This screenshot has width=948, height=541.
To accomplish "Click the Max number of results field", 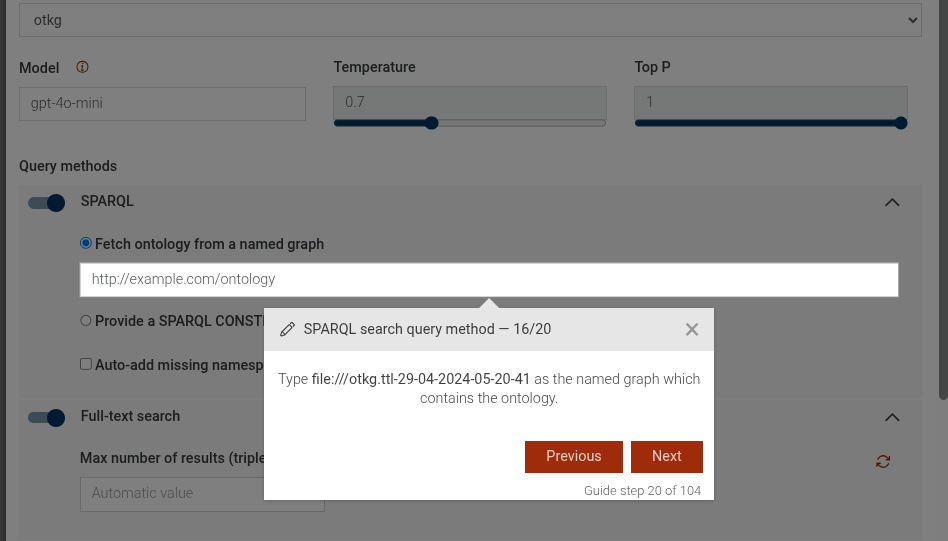I will pos(170,493).
